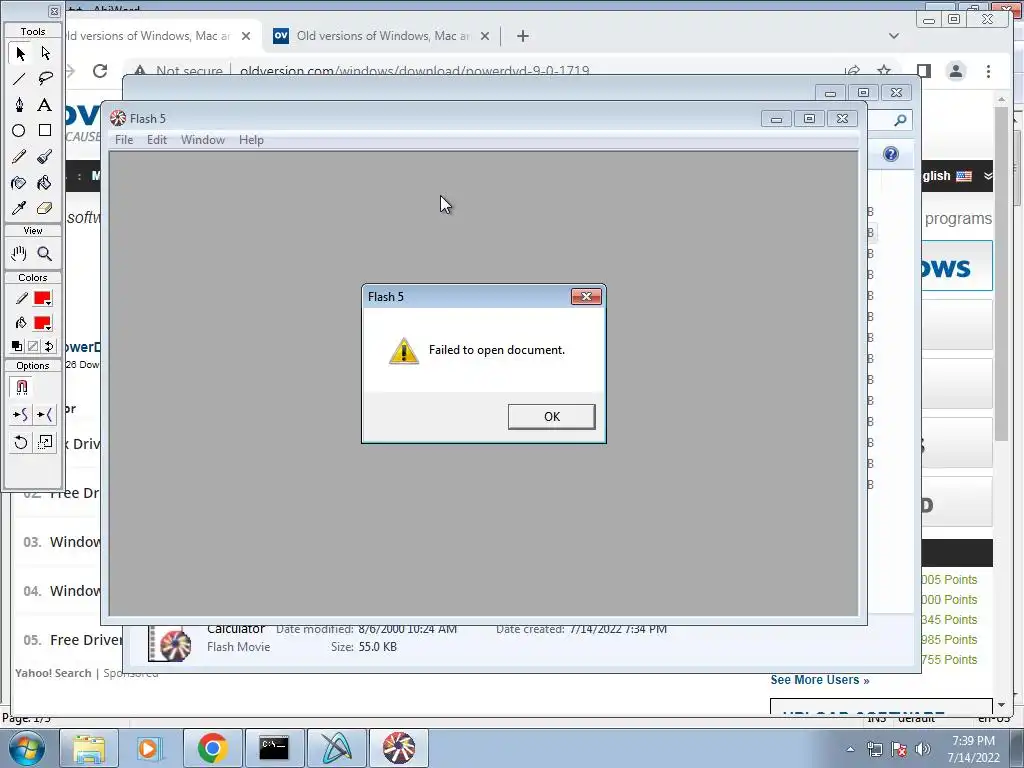Click the See More Users link

tap(820, 680)
